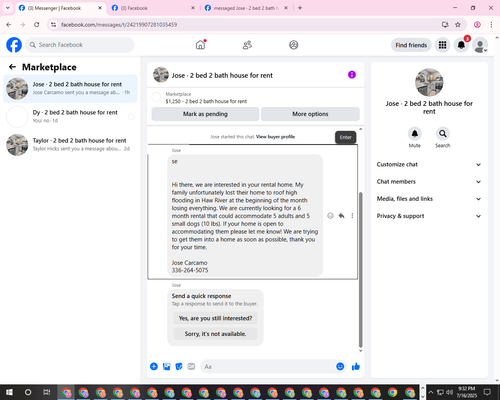React to Jose's message with emoji icon

click(x=330, y=216)
